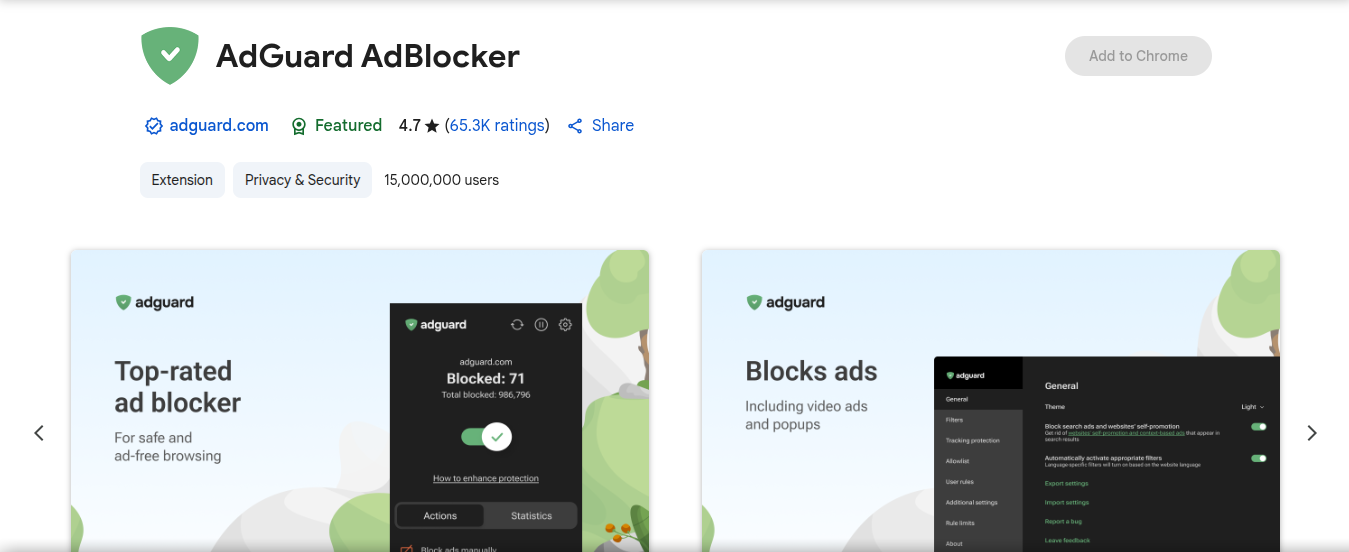
Task: Advance to the next screenshot with right arrow
Action: 1312,433
